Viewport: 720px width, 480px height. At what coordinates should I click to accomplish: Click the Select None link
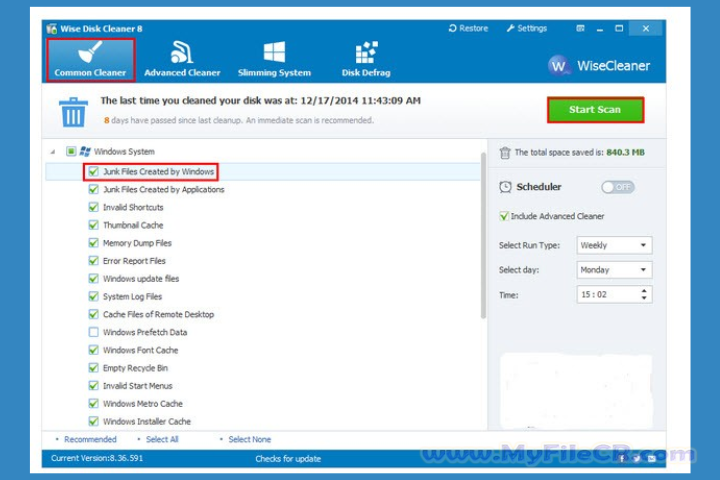tap(250, 440)
